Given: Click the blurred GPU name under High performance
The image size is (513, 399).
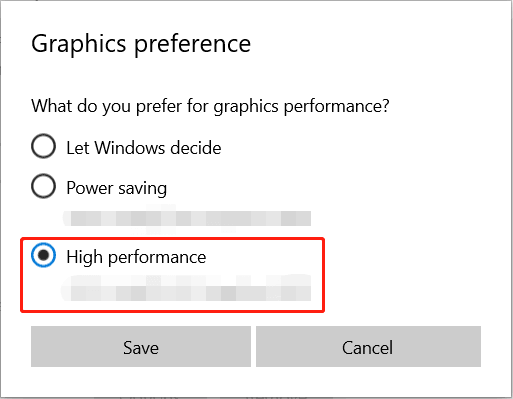Looking at the screenshot, I should point(187,288).
